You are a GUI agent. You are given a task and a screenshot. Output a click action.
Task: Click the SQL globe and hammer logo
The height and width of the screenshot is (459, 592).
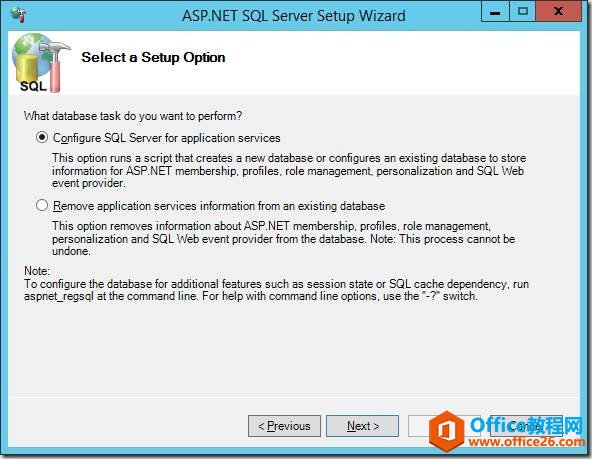(41, 63)
